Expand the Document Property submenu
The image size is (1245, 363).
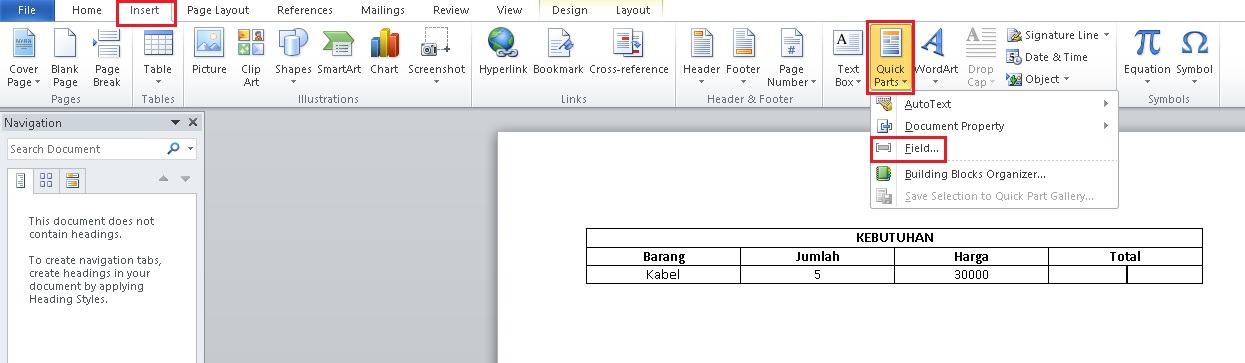(994, 126)
